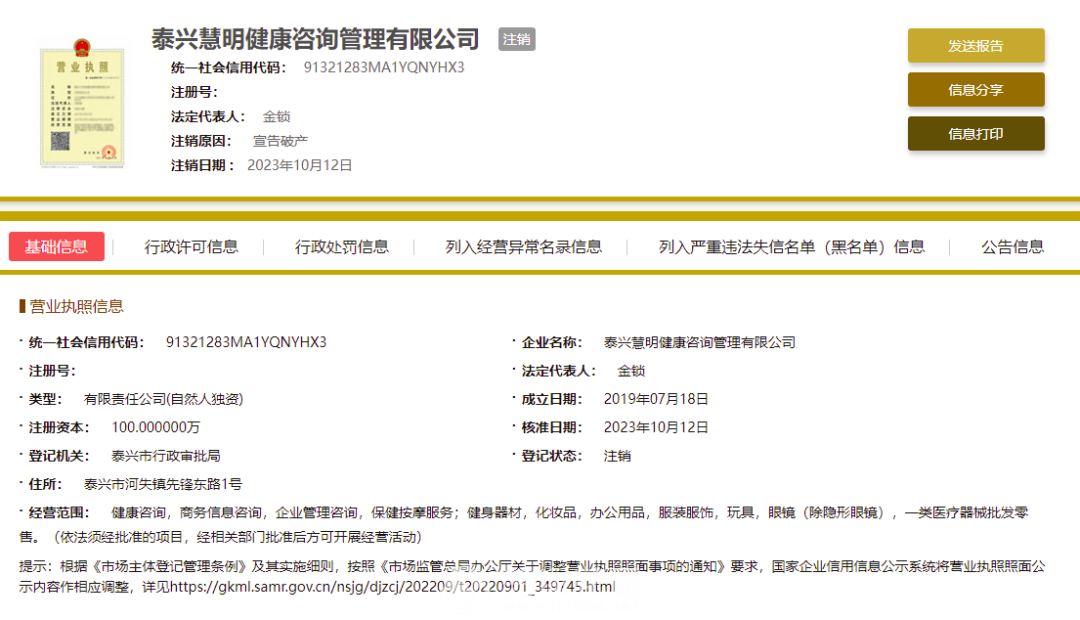Click 企业名称 value in license info
This screenshot has height=620, width=1080.
[700, 342]
